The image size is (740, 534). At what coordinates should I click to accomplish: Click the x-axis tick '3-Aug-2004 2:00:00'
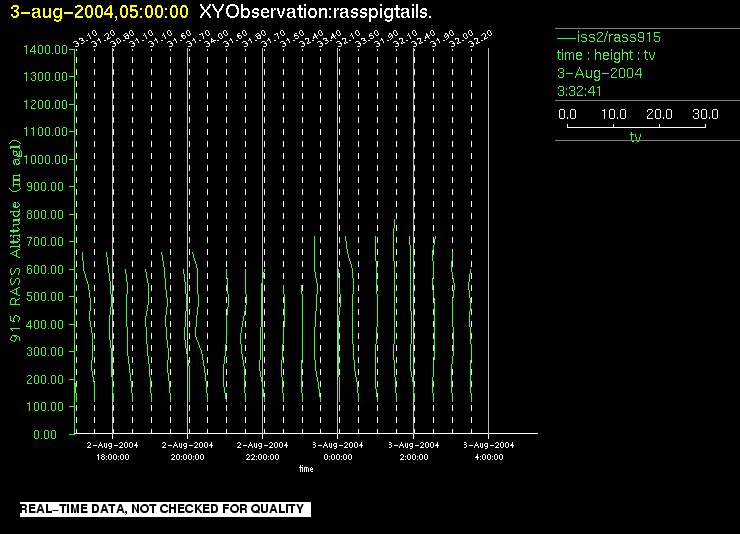tap(413, 451)
